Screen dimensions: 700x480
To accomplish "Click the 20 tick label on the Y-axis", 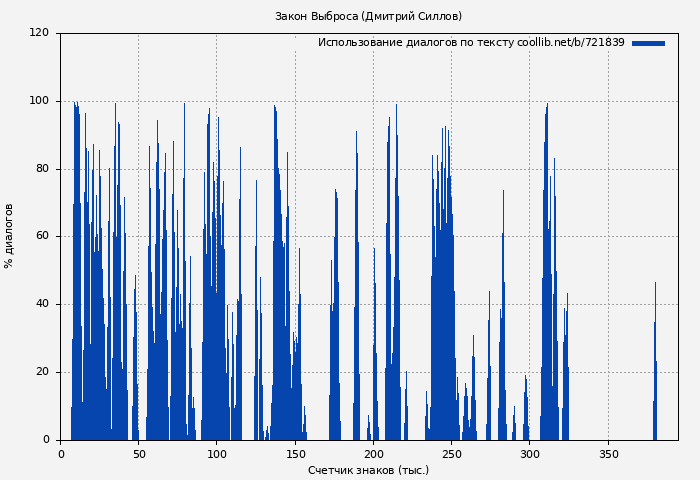I will [x=42, y=372].
